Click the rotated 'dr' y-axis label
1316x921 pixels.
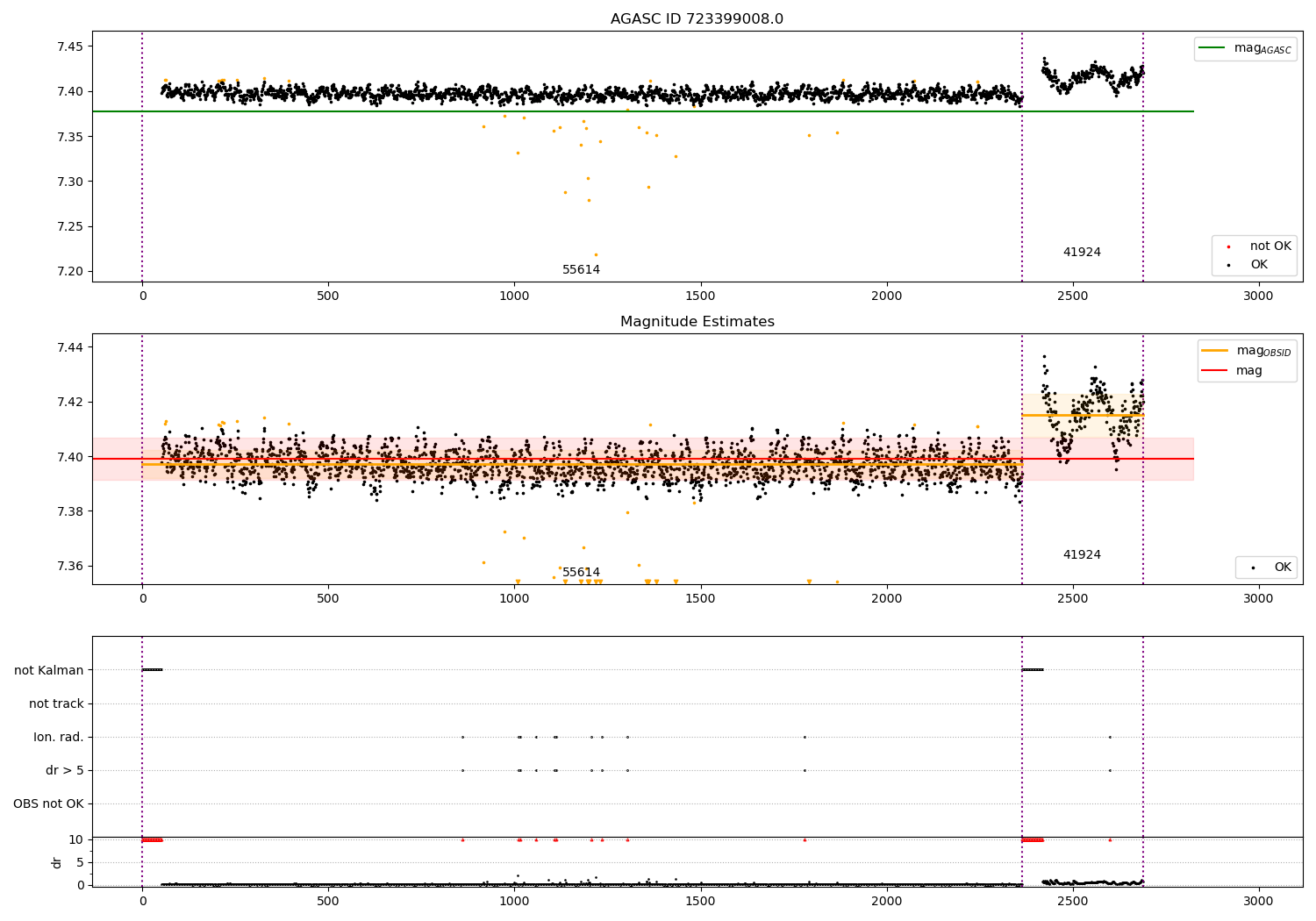[x=57, y=862]
